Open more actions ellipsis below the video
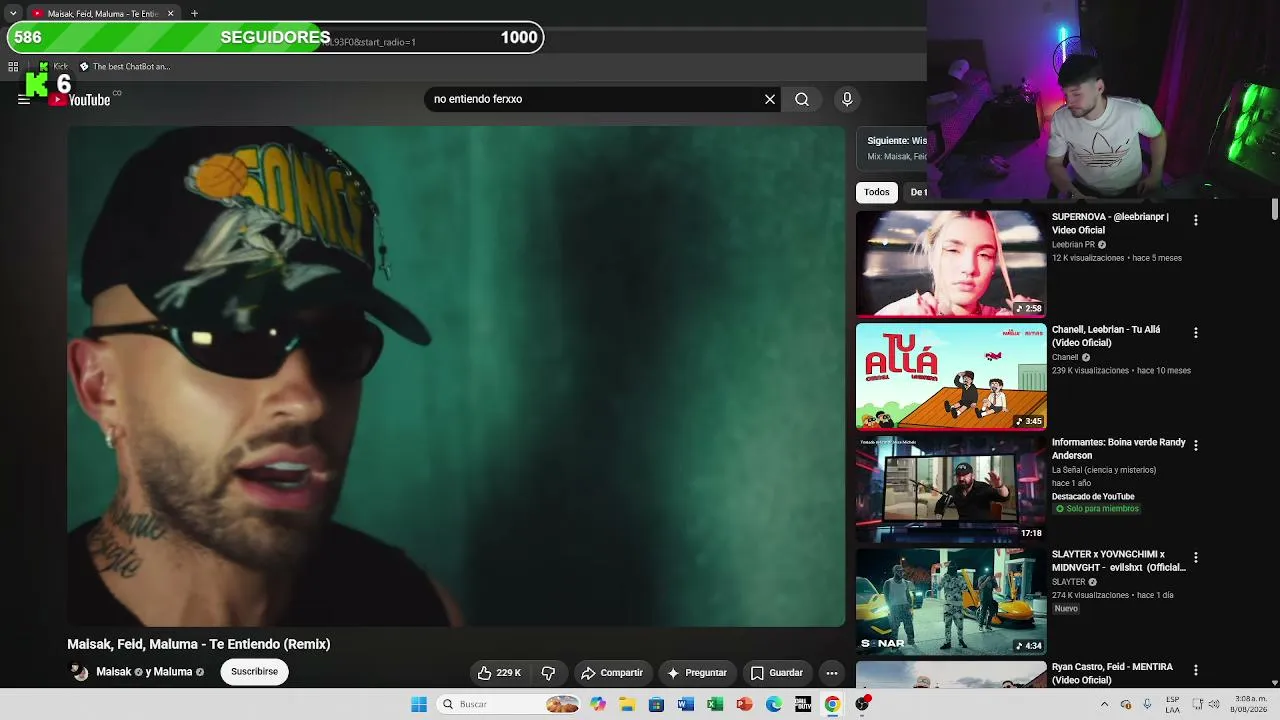The image size is (1280, 720). pyautogui.click(x=832, y=673)
